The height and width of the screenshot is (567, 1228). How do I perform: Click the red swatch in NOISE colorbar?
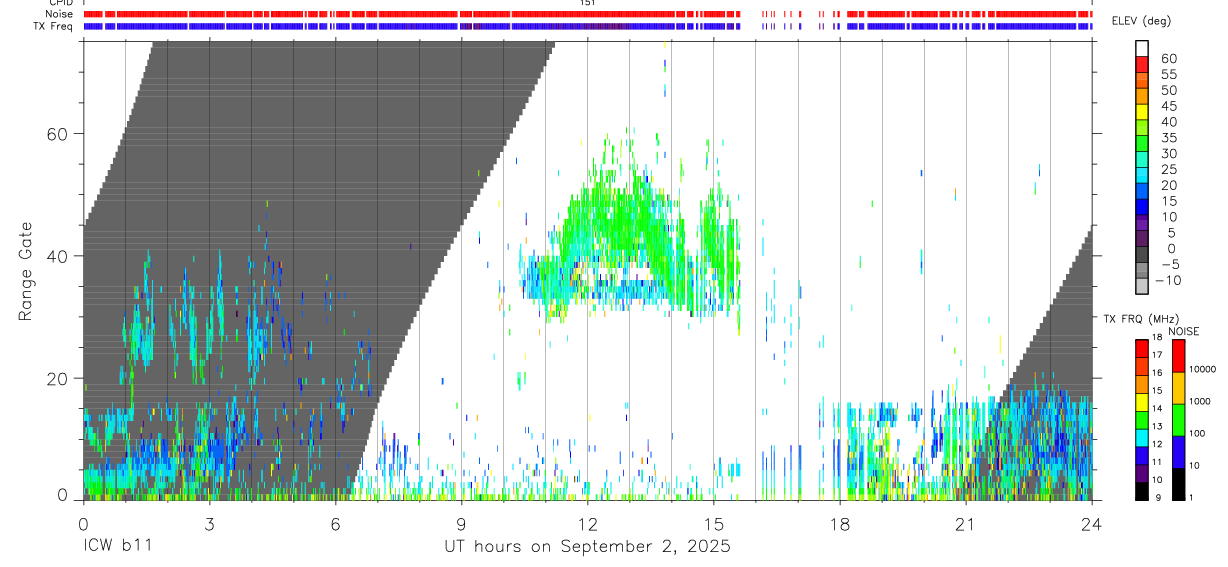1179,356
